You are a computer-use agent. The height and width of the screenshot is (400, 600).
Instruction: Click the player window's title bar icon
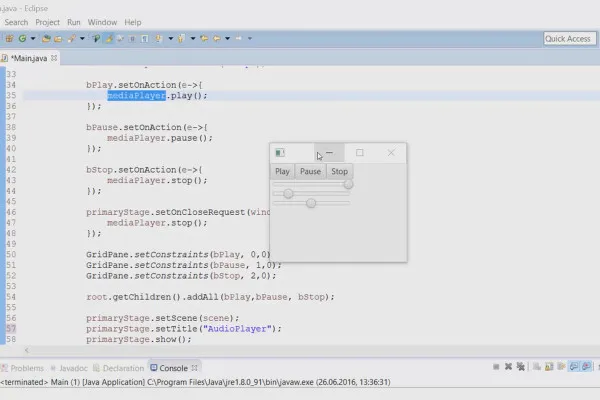point(280,153)
